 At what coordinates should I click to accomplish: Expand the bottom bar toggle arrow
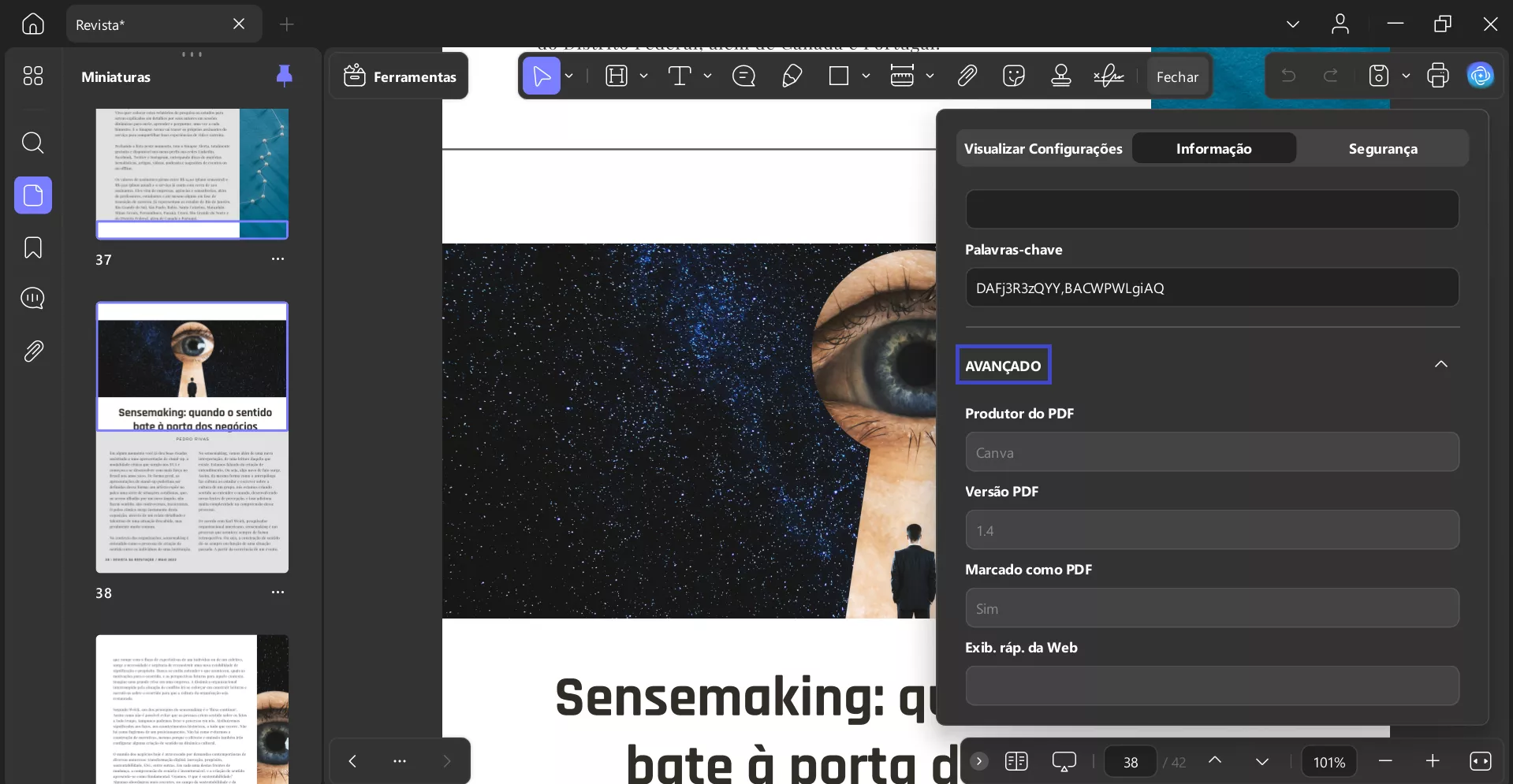tap(979, 761)
